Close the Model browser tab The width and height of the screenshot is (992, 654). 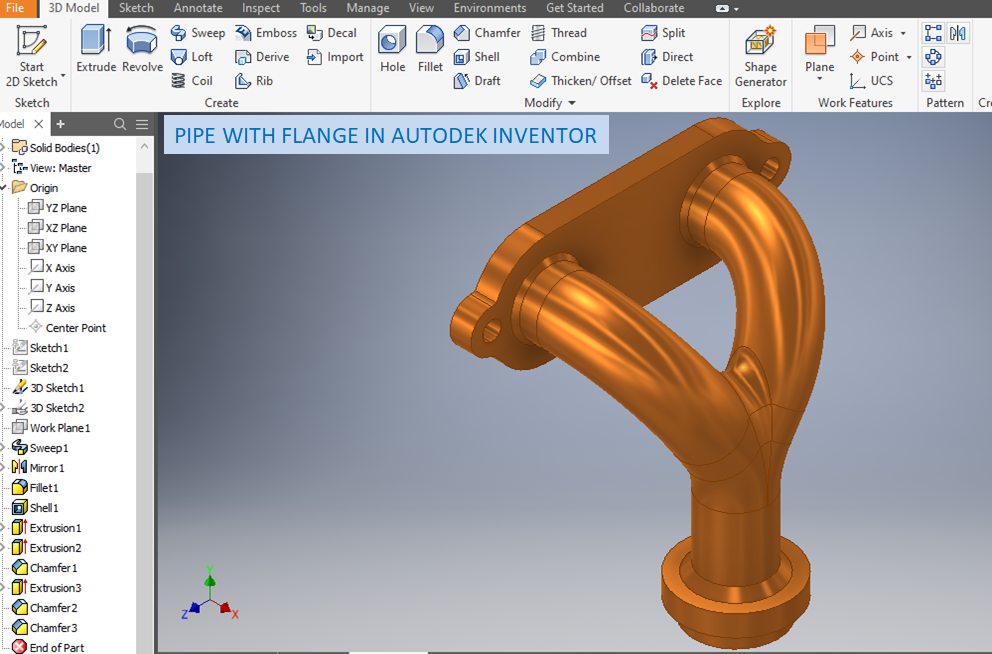(39, 124)
